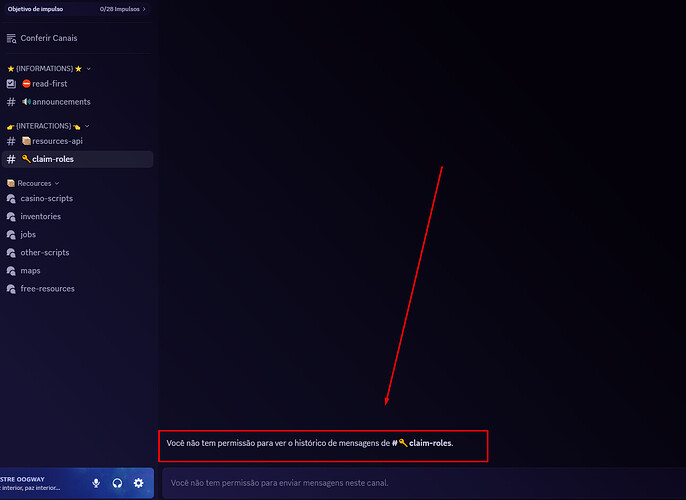This screenshot has height=500, width=686.
Task: Collapse the INFORMATIONS category
Action: pos(89,69)
